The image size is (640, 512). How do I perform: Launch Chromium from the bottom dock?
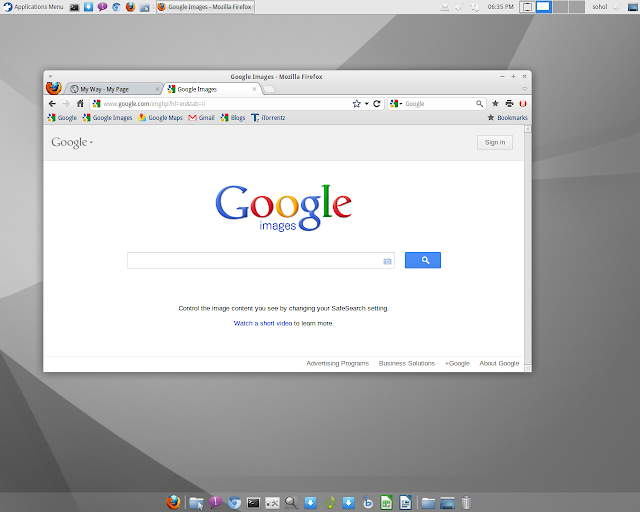click(x=234, y=503)
